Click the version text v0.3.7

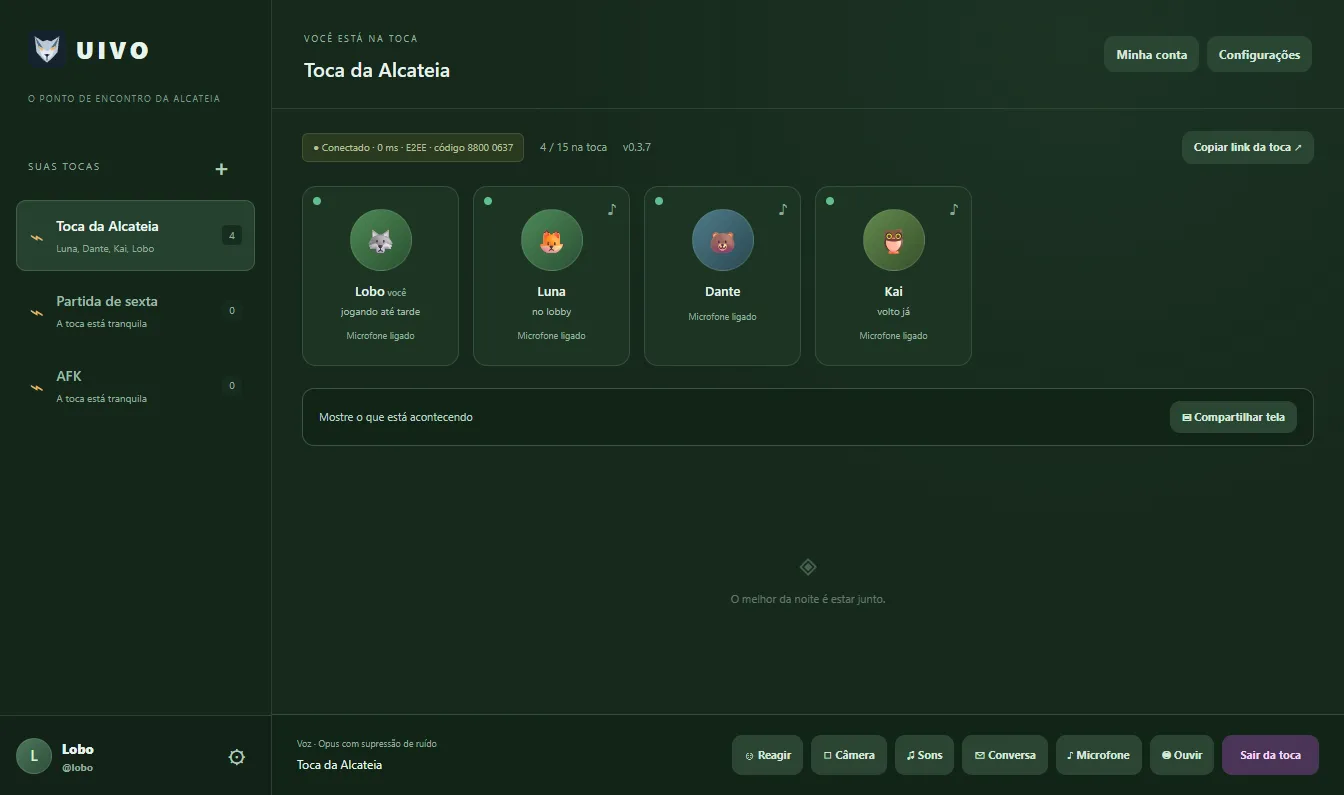(x=637, y=147)
